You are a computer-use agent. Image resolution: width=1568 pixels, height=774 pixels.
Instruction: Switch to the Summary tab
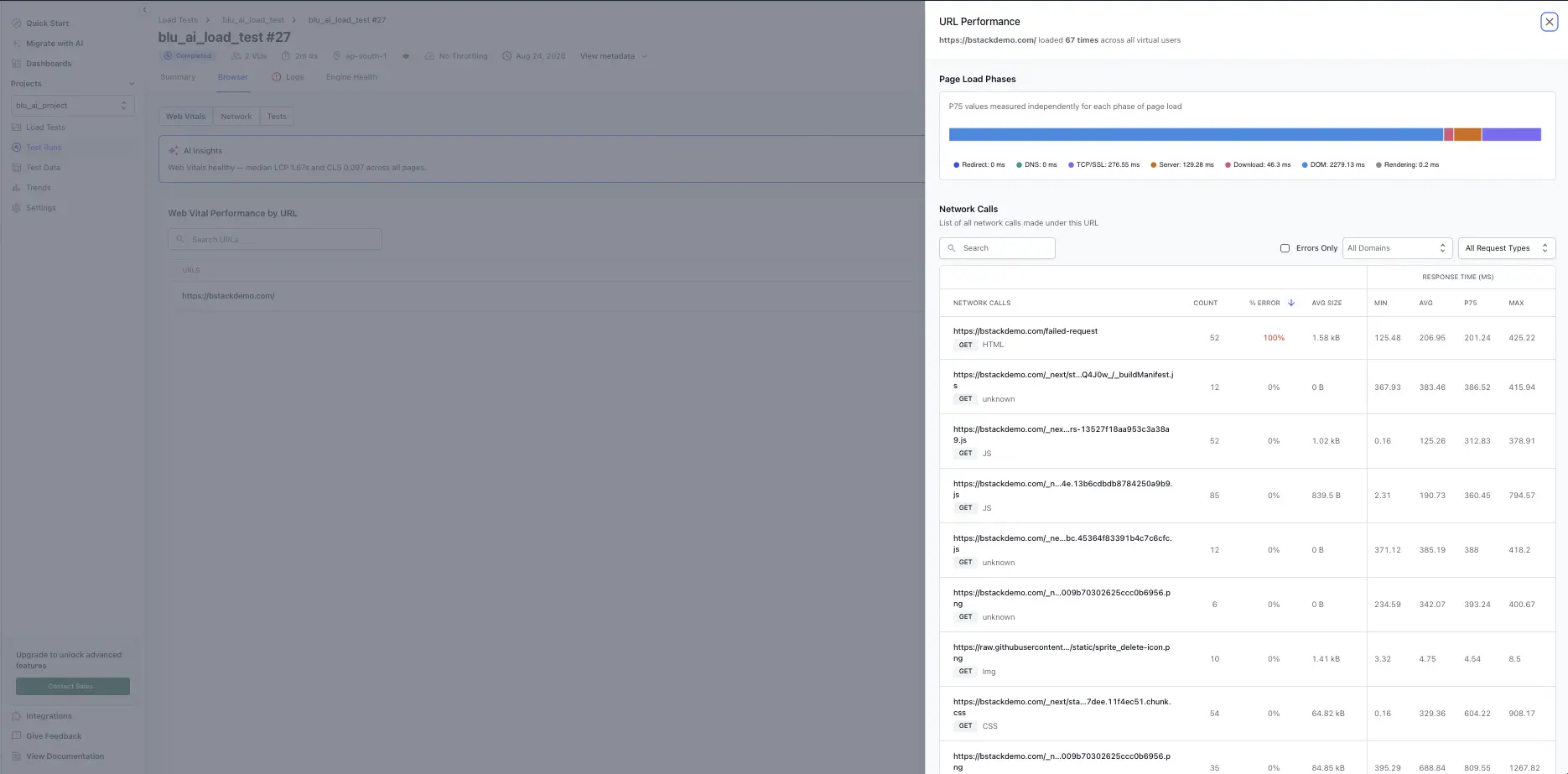[178, 77]
